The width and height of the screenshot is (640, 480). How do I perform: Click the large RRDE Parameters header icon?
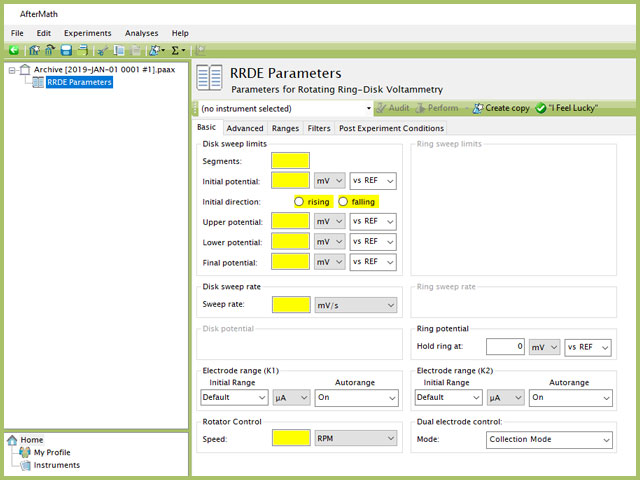(209, 77)
